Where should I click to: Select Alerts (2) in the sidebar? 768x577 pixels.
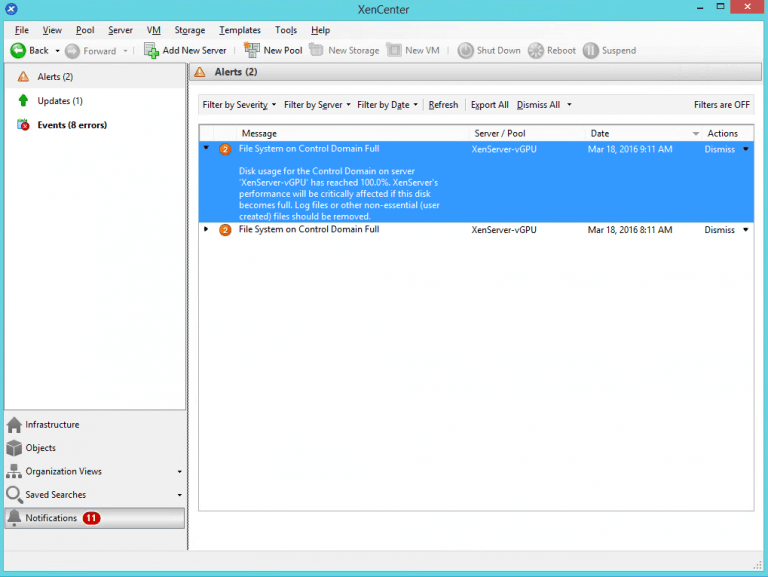coord(96,76)
